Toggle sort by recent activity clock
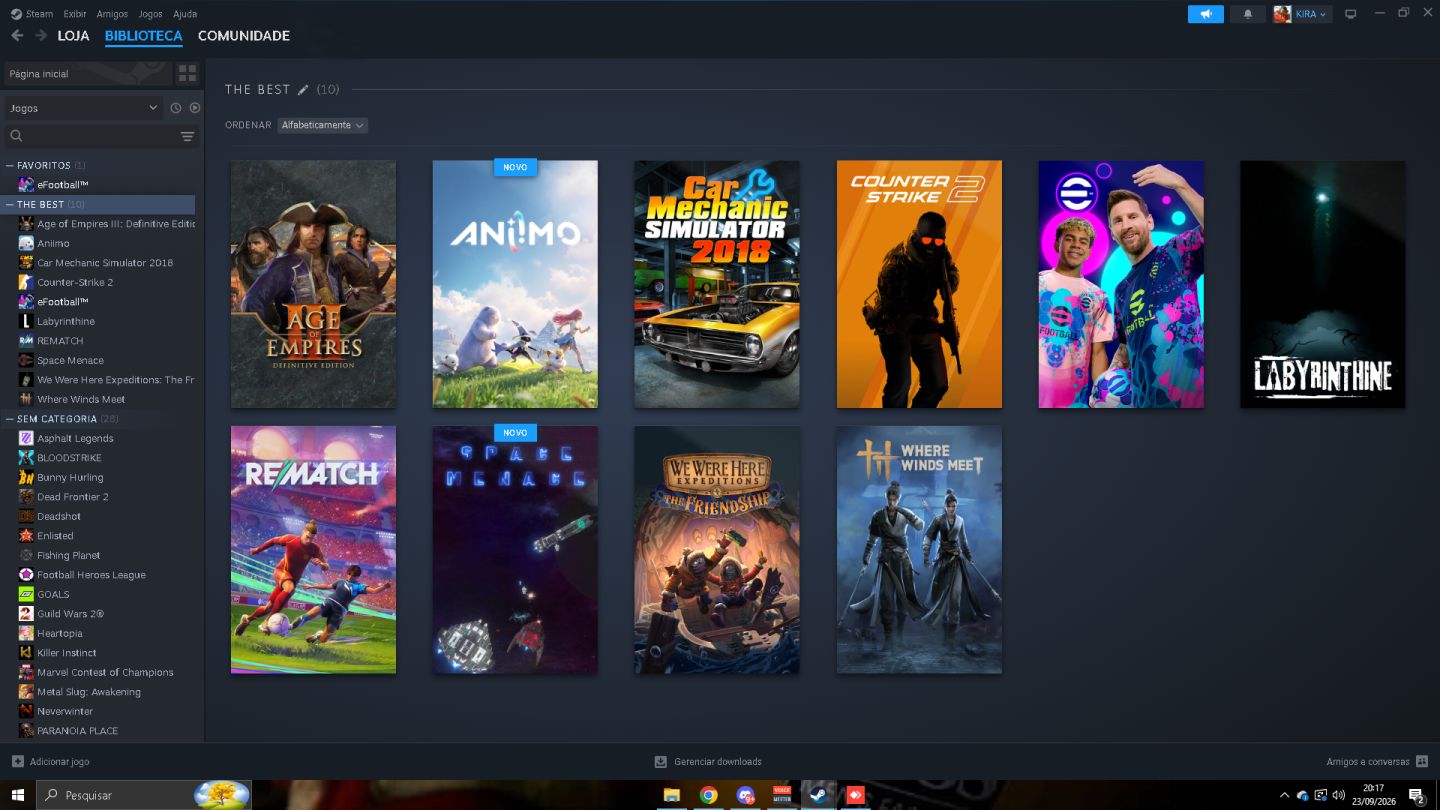This screenshot has width=1440, height=810. (x=176, y=108)
